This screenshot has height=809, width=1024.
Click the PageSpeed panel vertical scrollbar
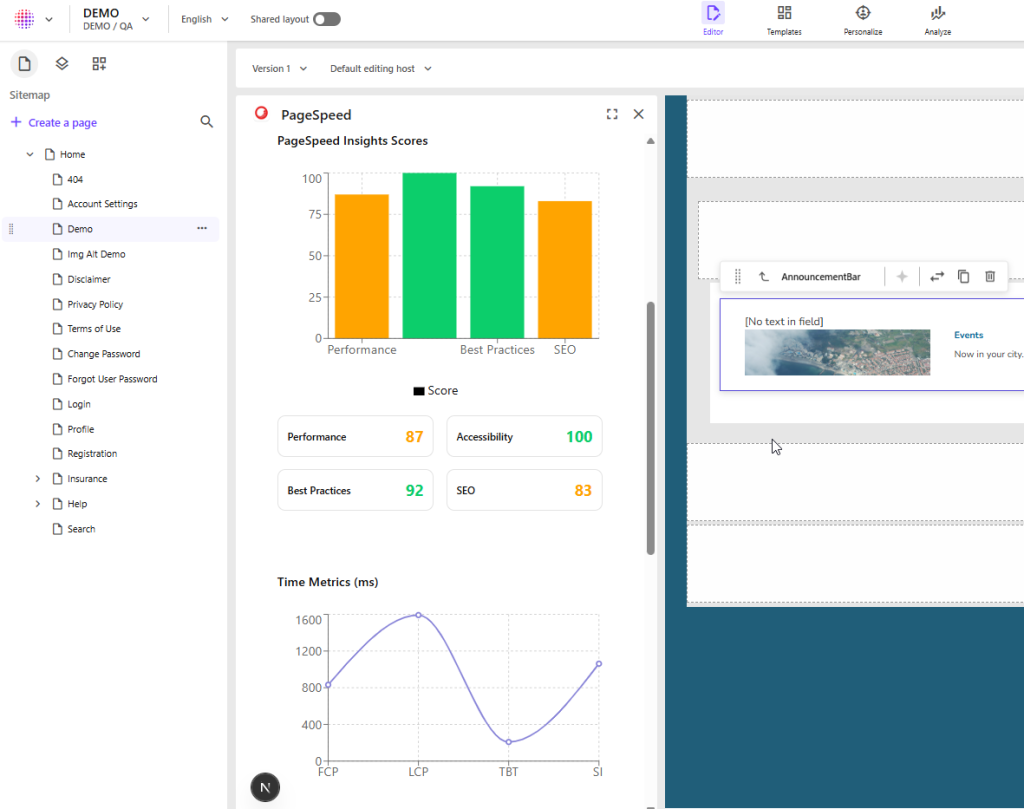click(x=651, y=427)
